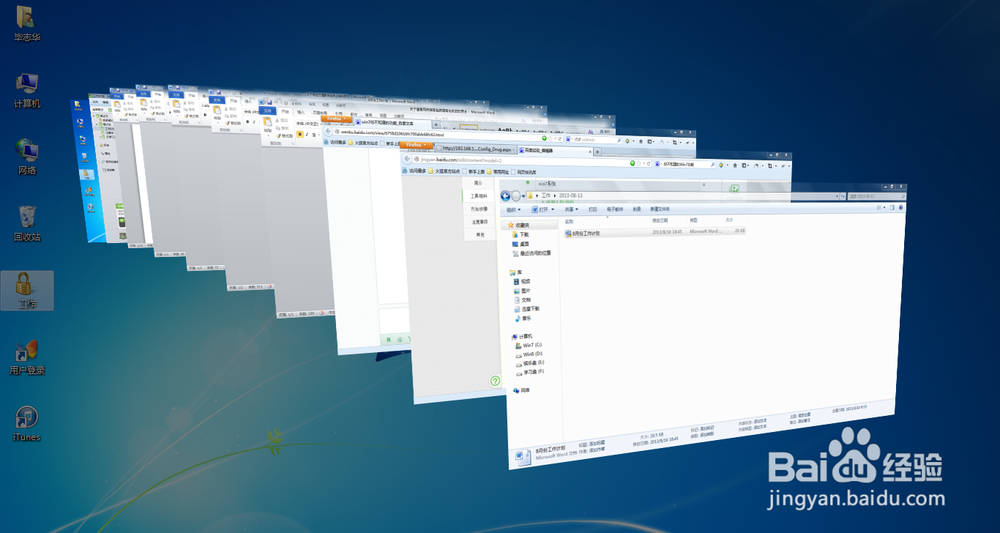Select the Win8 (D:) drive in Explorer
Screen dimensions: 1000x533
(531, 354)
